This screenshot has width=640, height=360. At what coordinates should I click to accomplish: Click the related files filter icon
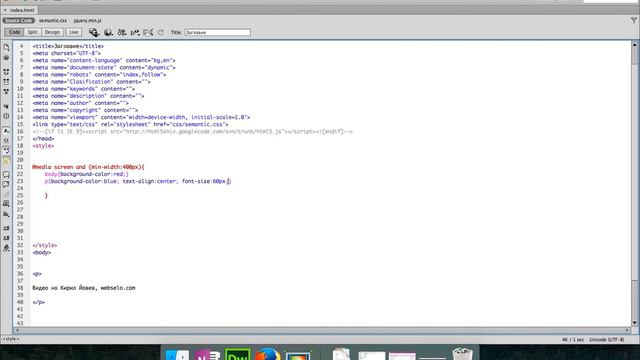pos(634,20)
